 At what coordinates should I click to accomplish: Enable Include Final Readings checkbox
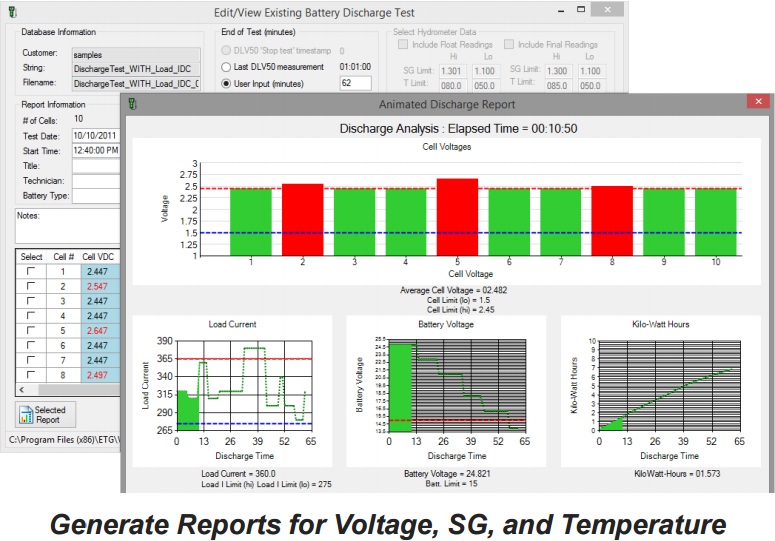pyautogui.click(x=510, y=44)
